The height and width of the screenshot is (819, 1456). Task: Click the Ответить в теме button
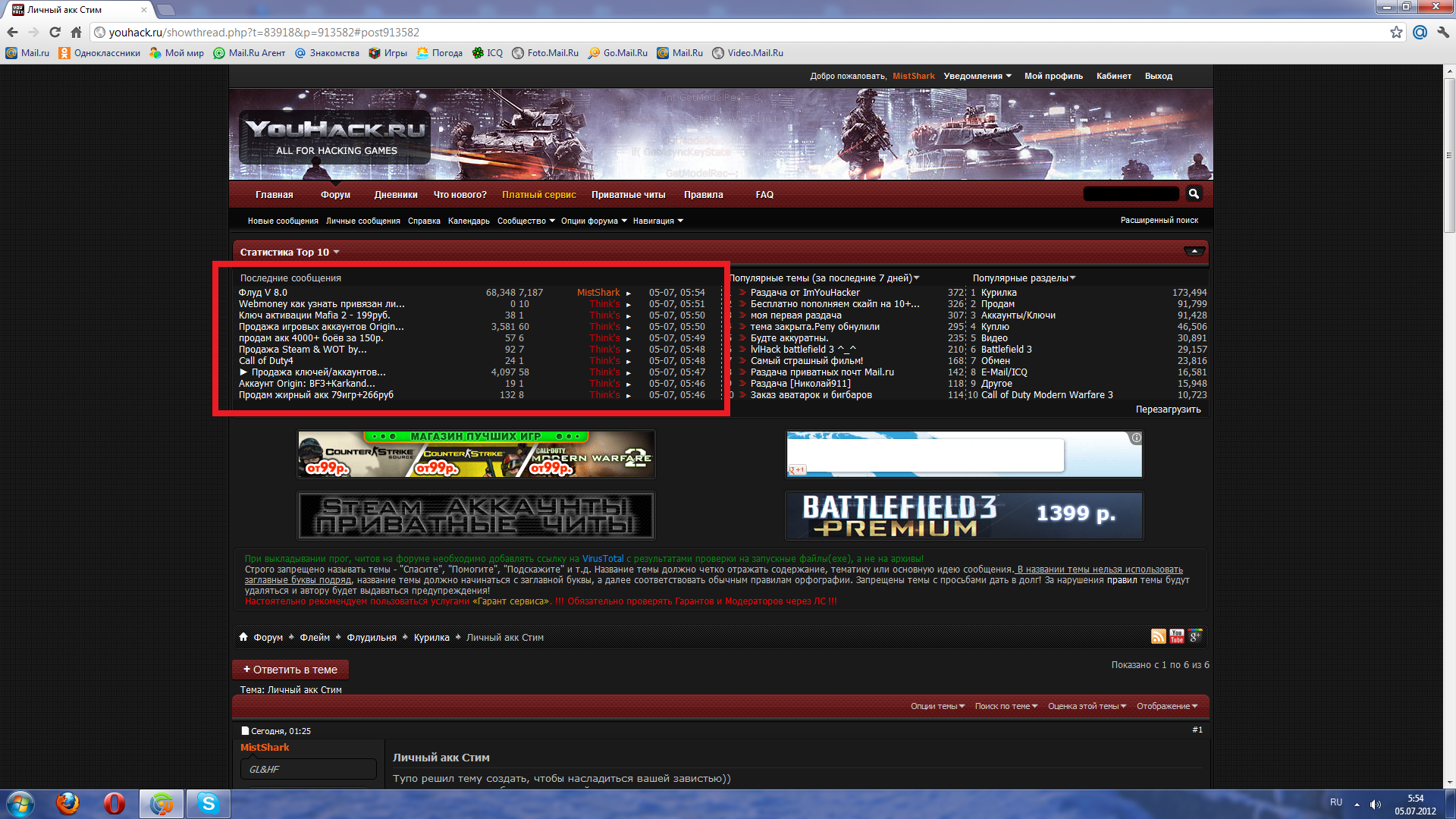tap(290, 670)
